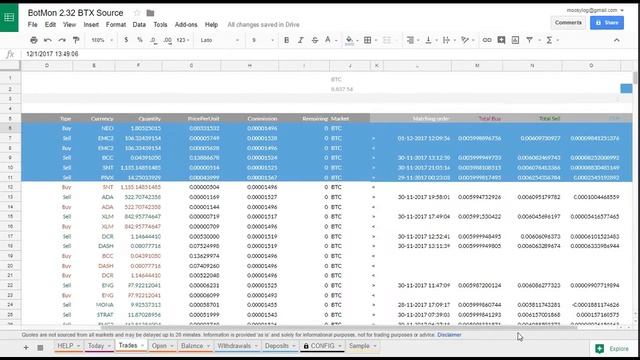The width and height of the screenshot is (640, 360).
Task: Switch to the Open sheet tab
Action: tap(159, 346)
